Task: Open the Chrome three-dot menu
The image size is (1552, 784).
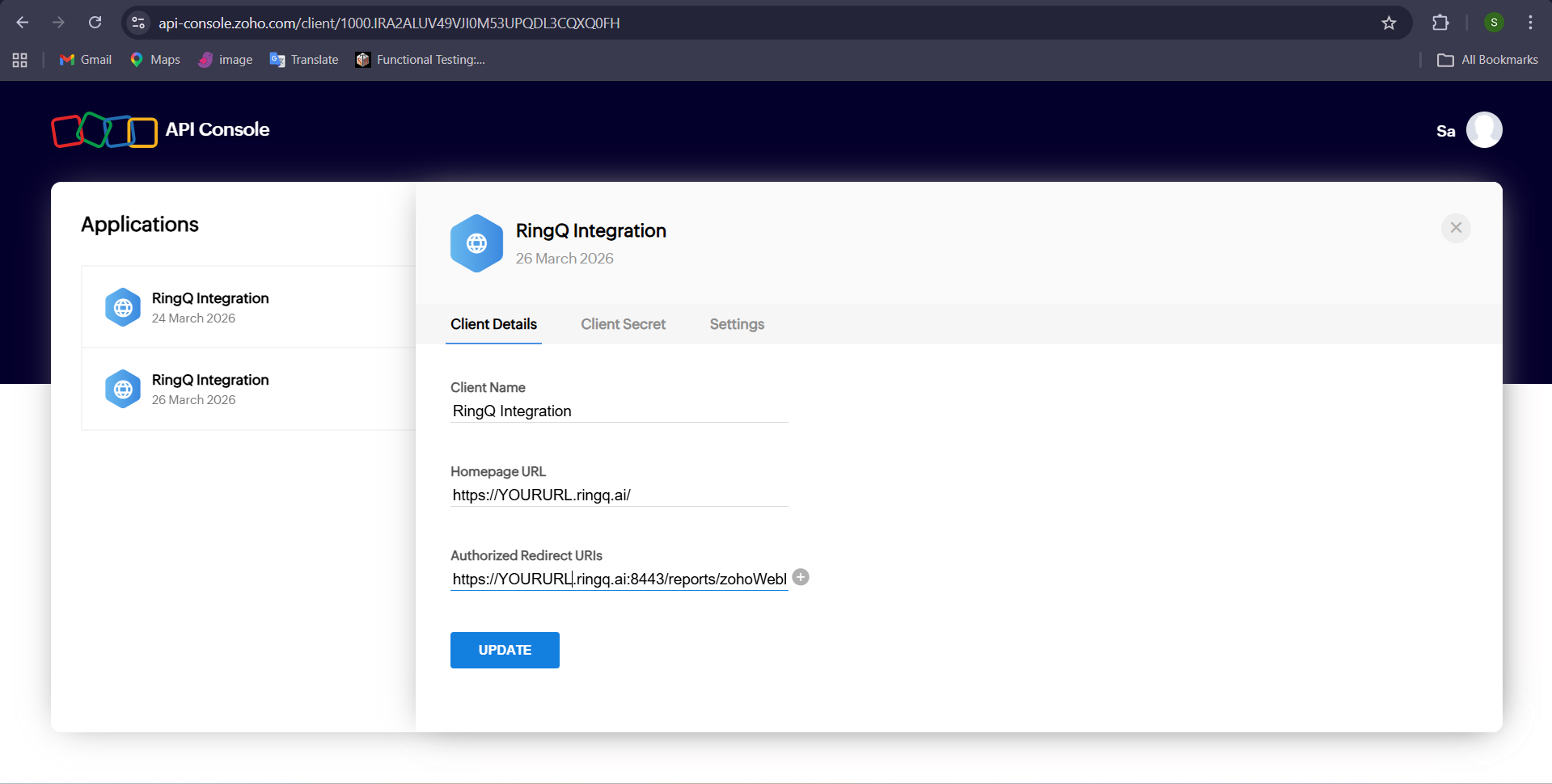Action: [1530, 23]
